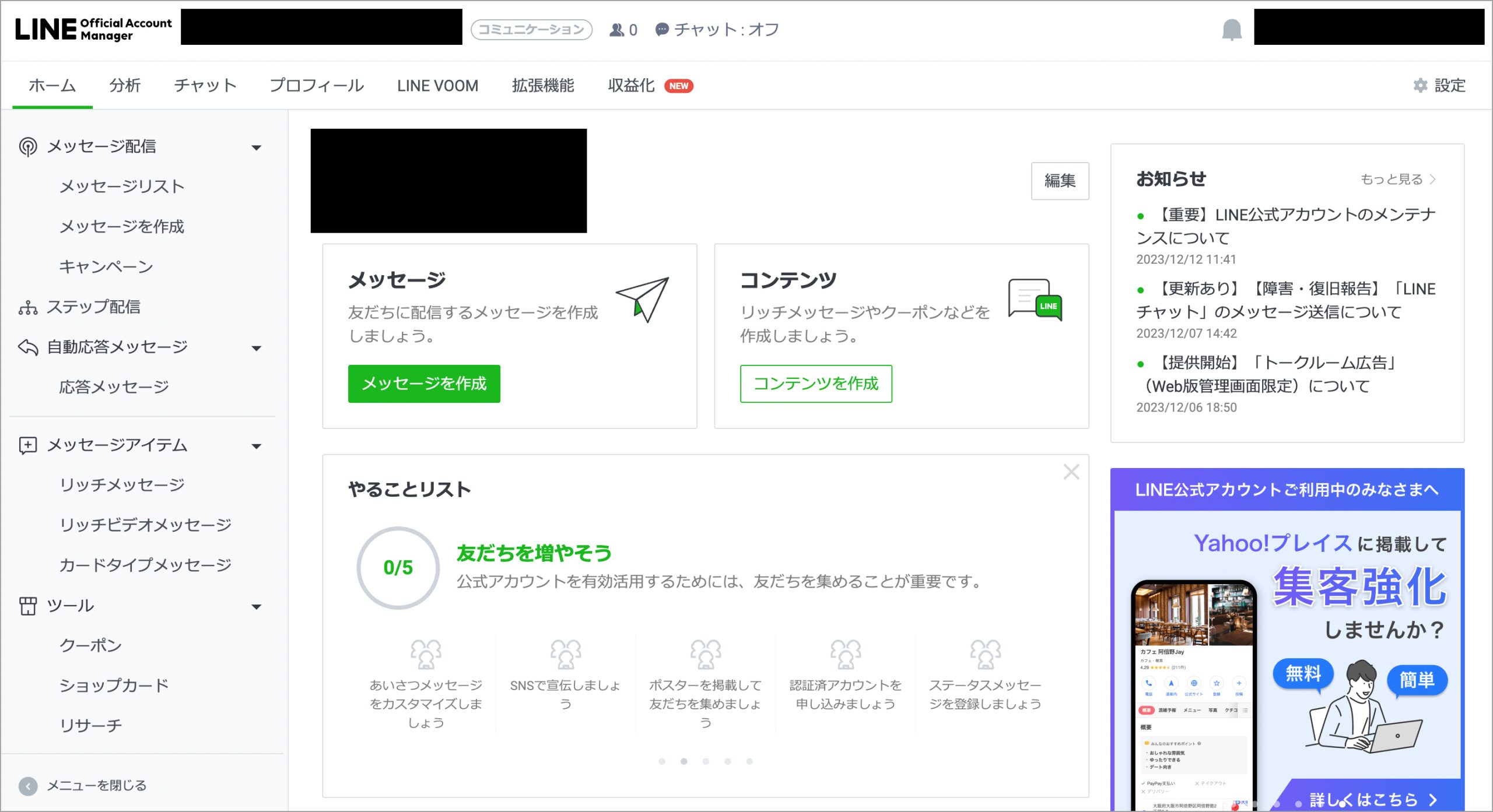Click the NEW badge next to 収益化
The image size is (1493, 812).
[678, 86]
